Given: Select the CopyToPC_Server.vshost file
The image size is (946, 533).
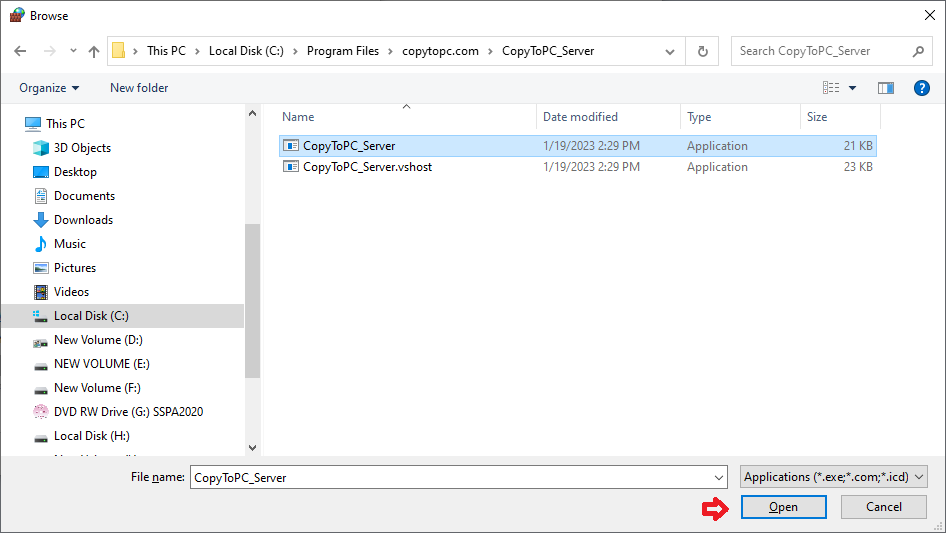Looking at the screenshot, I should tap(577, 167).
